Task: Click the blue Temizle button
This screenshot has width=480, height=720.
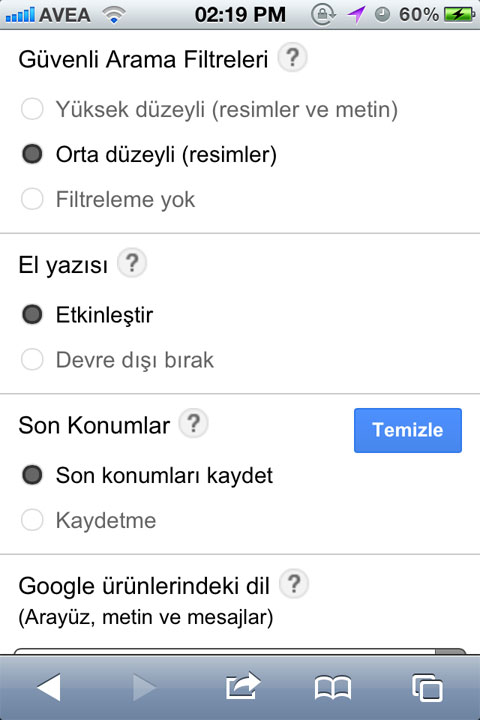Action: point(408,430)
